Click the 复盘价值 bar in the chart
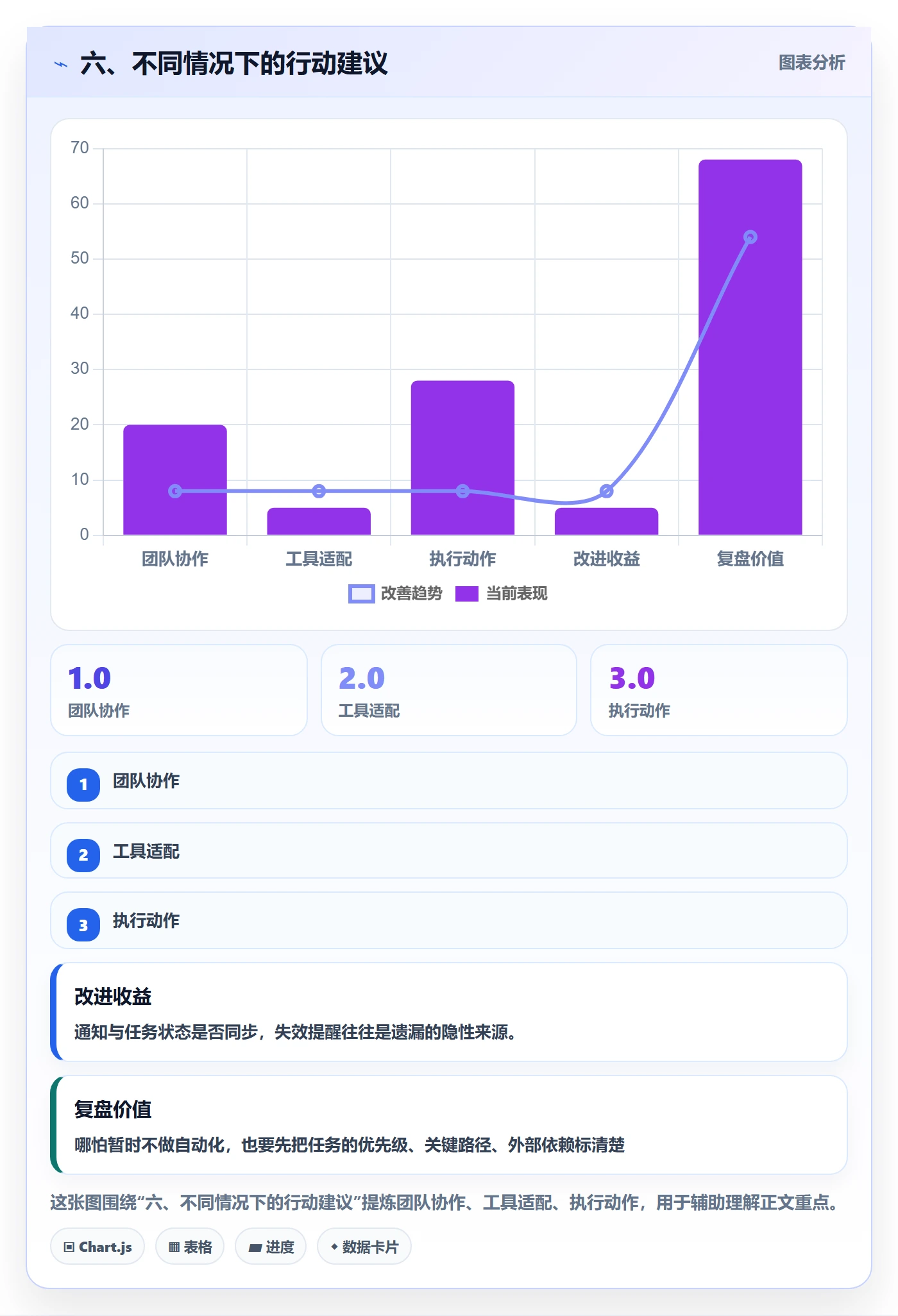 (x=750, y=347)
